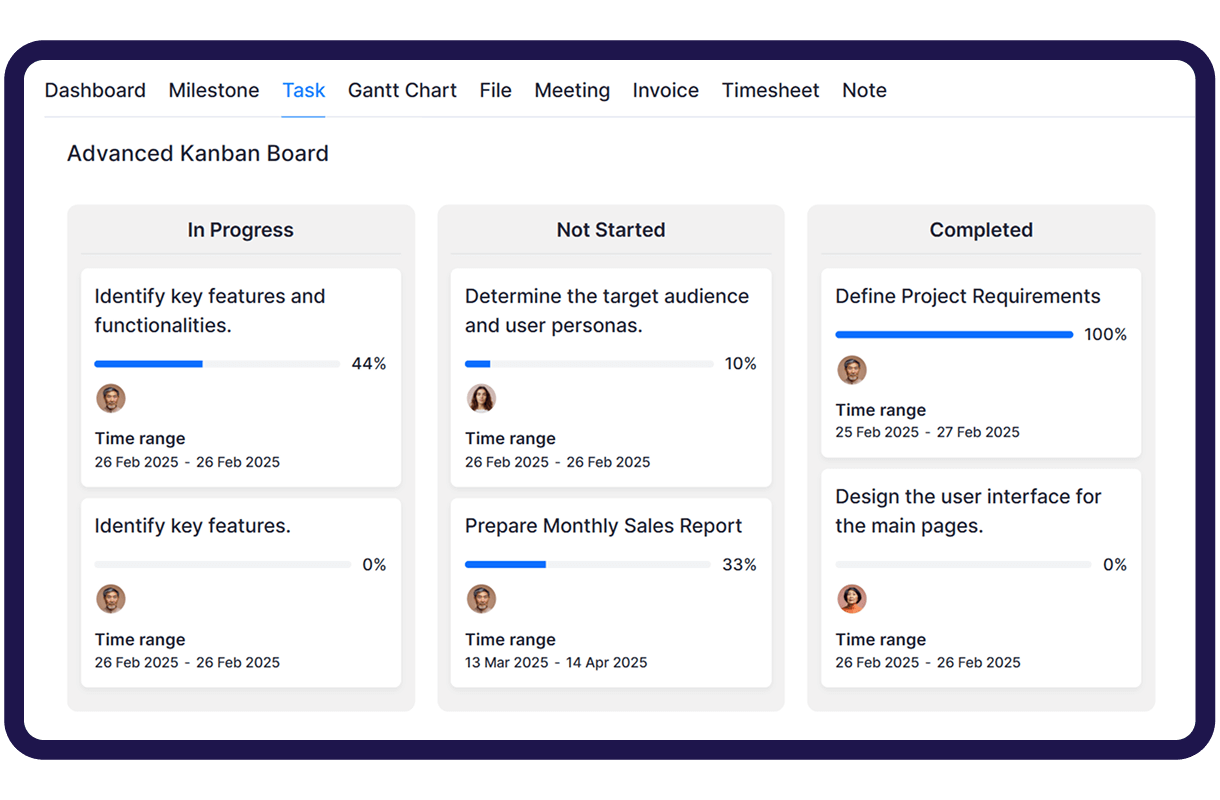1220x800 pixels.
Task: Open the Invoice tab
Action: pyautogui.click(x=665, y=90)
